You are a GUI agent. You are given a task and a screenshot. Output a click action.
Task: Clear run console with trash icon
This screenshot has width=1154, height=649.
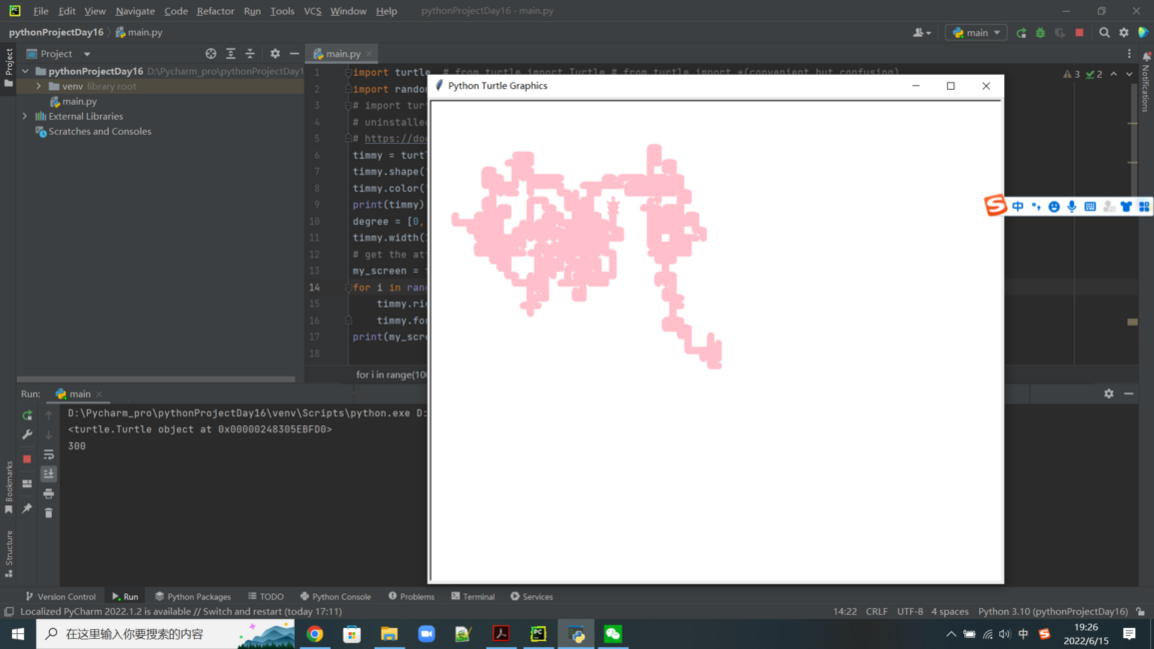tap(48, 513)
